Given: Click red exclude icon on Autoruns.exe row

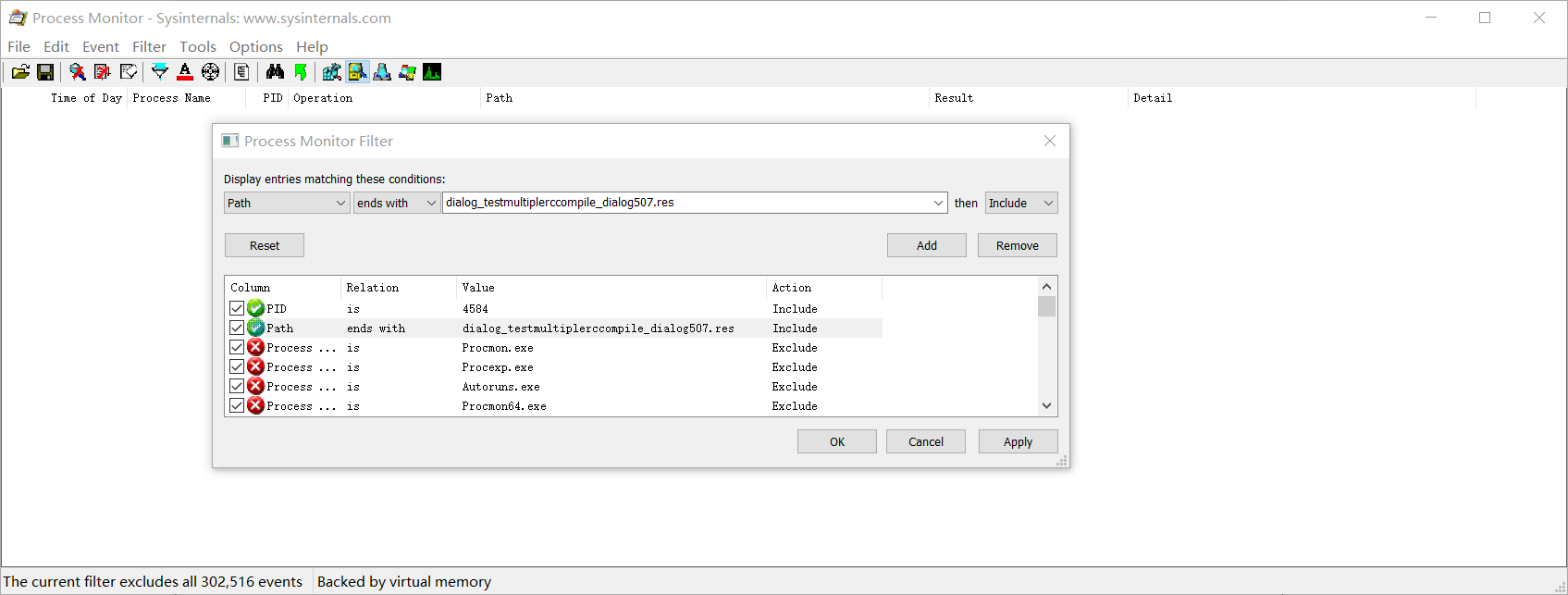Looking at the screenshot, I should pos(256,386).
